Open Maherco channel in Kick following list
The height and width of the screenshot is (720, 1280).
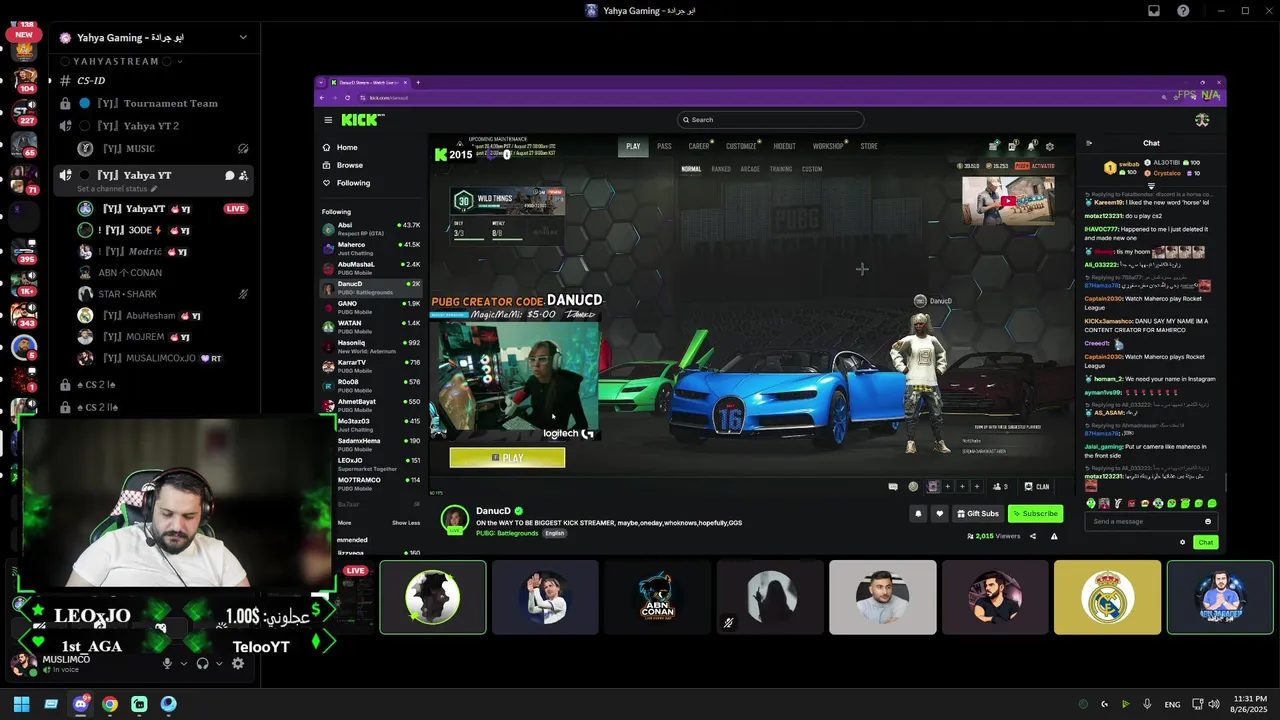[371, 248]
